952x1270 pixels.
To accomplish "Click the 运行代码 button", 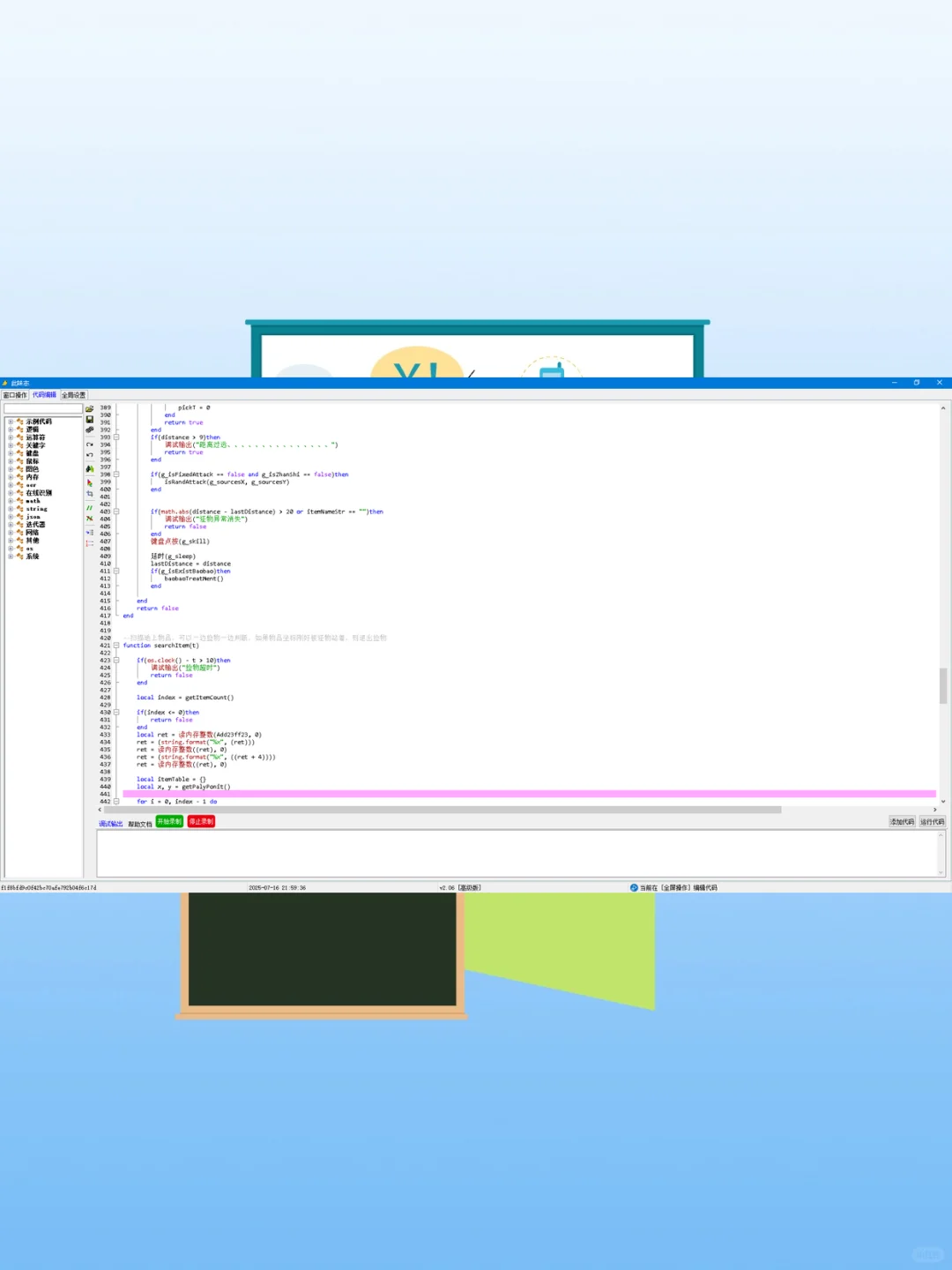I will 932,822.
